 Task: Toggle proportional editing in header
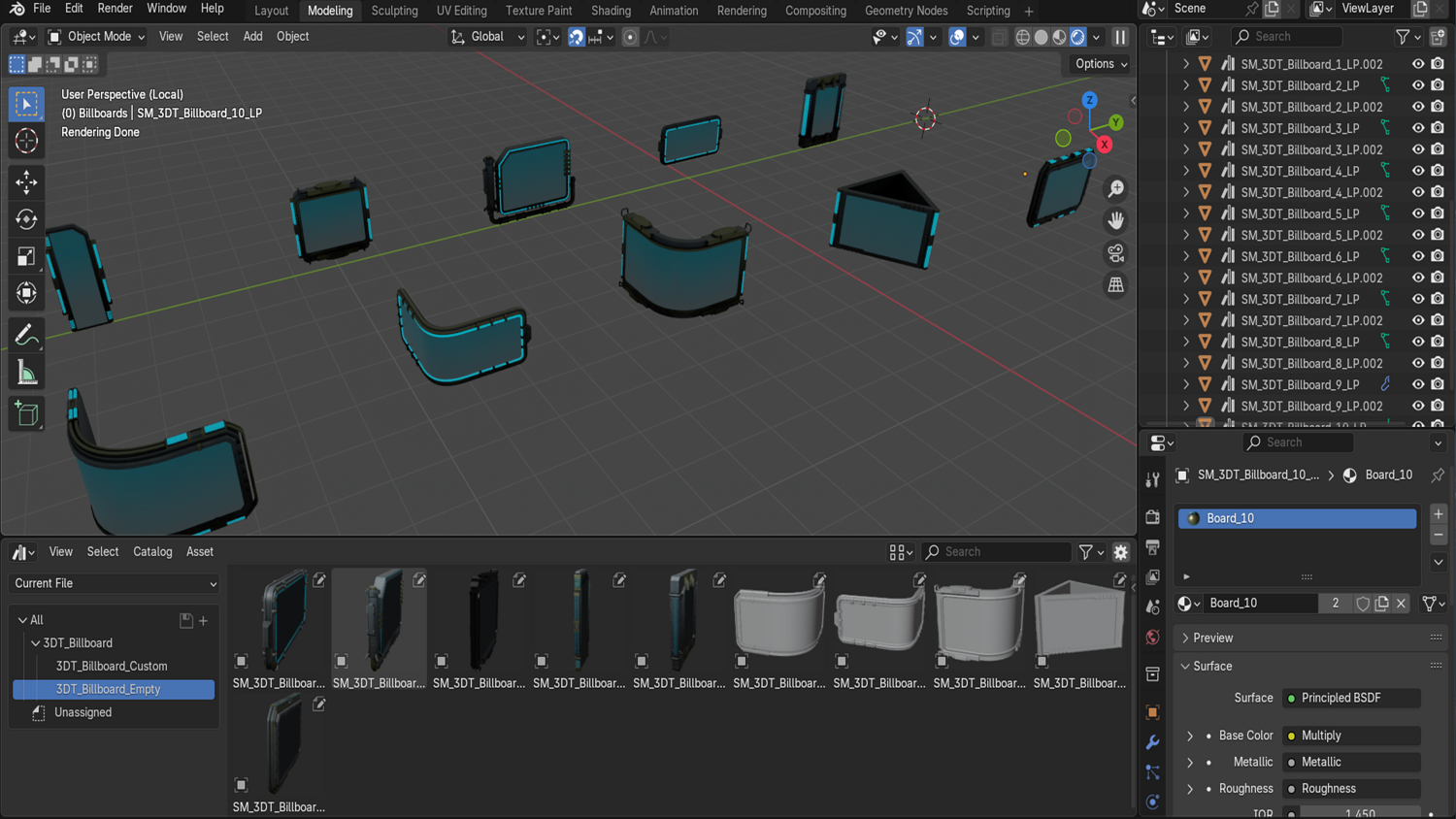click(630, 37)
